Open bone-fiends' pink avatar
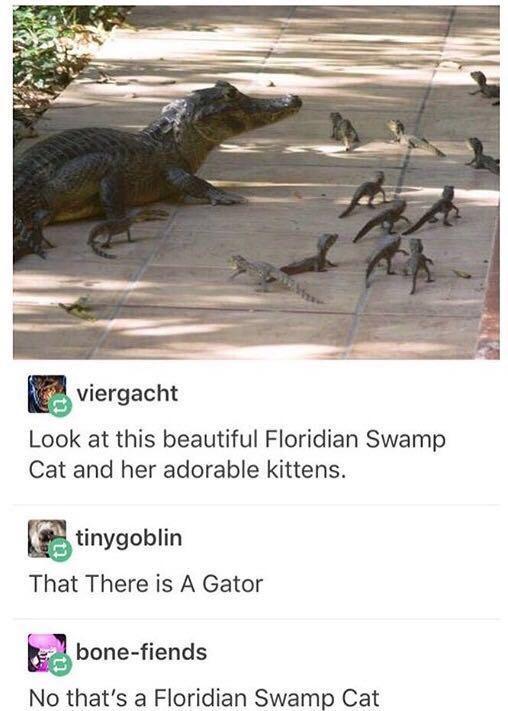The image size is (508, 711). click(47, 653)
